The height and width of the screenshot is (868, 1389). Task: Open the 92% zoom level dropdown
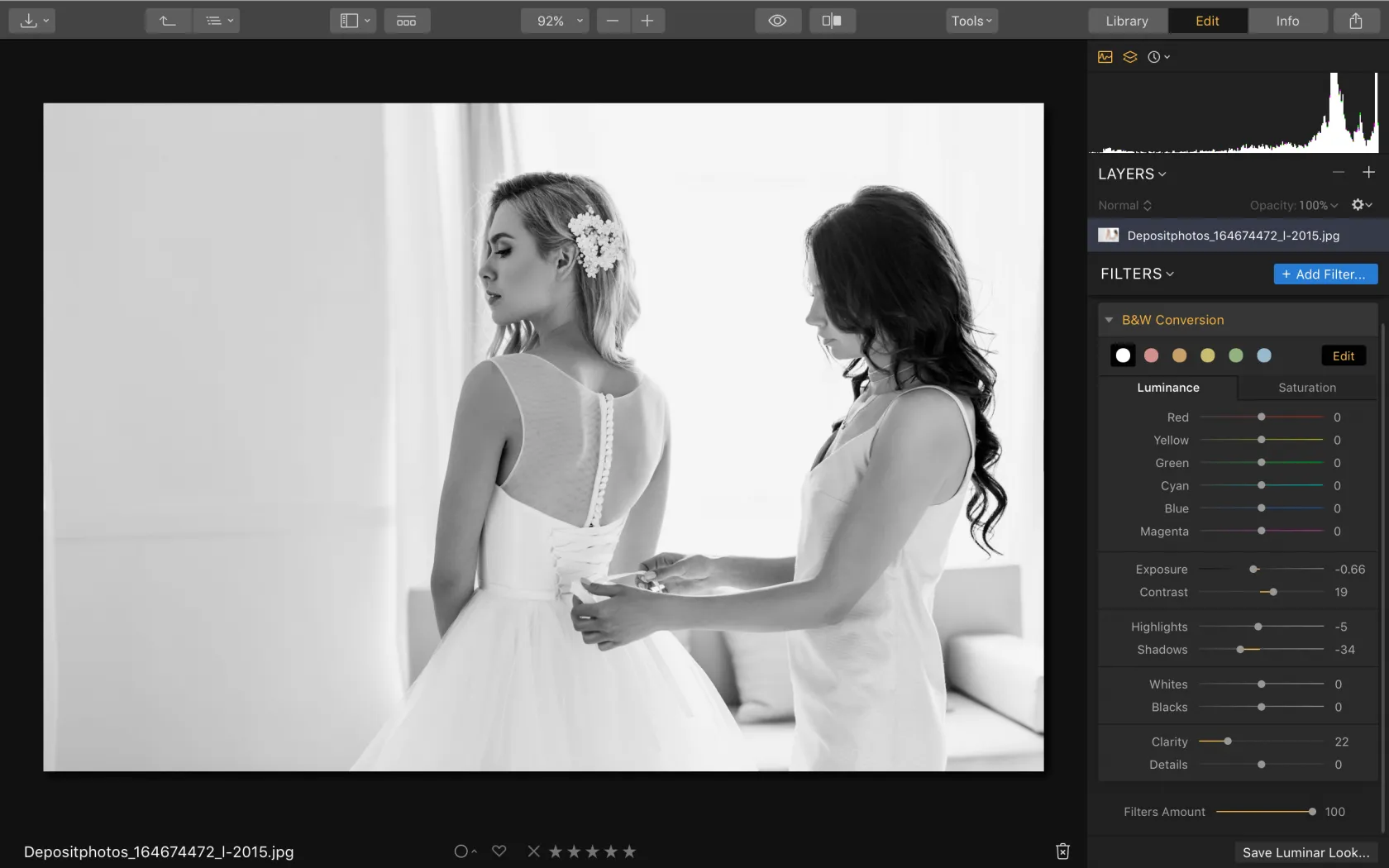(555, 21)
